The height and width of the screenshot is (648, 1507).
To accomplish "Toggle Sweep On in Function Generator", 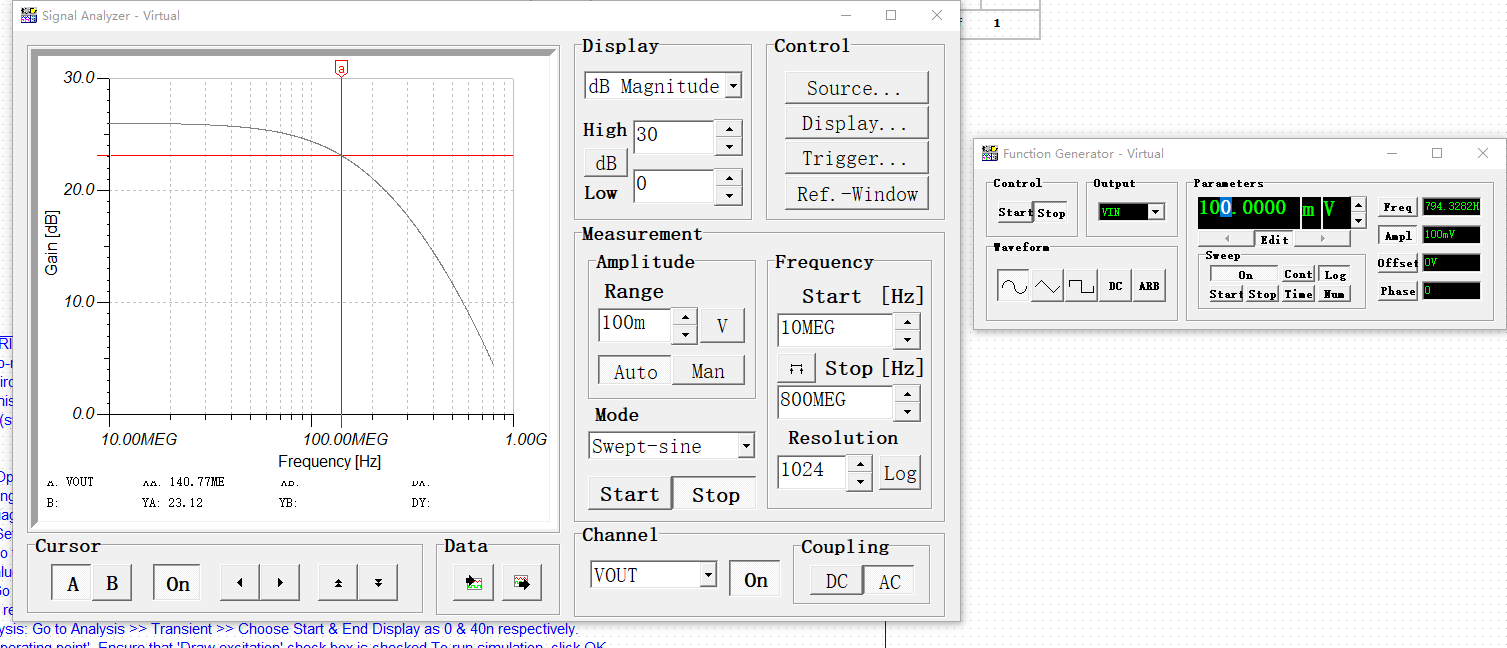I will tap(1245, 275).
